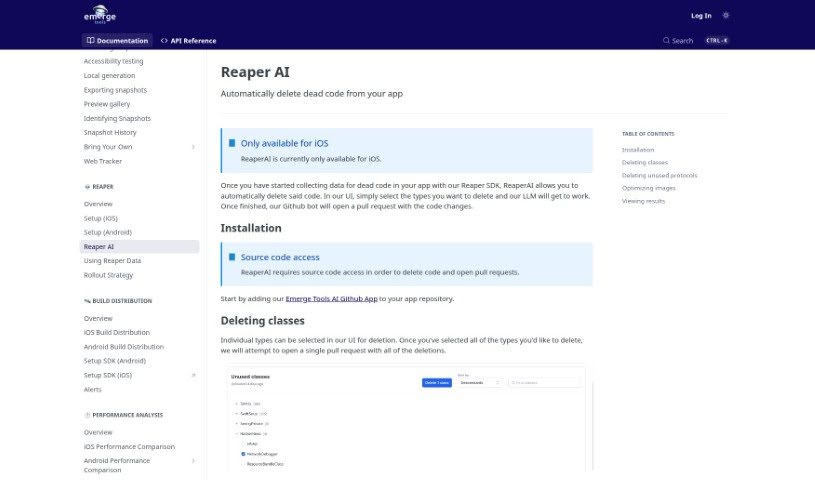Open the external Setup SDK (iOS) arrow
The image size is (815, 480).
pyautogui.click(x=193, y=375)
